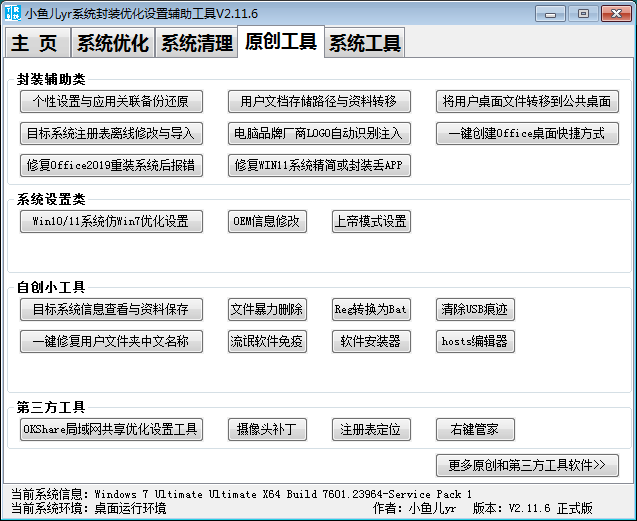
Task: Click 将用户桌面文件转移到公共桌面
Action: tap(527, 102)
